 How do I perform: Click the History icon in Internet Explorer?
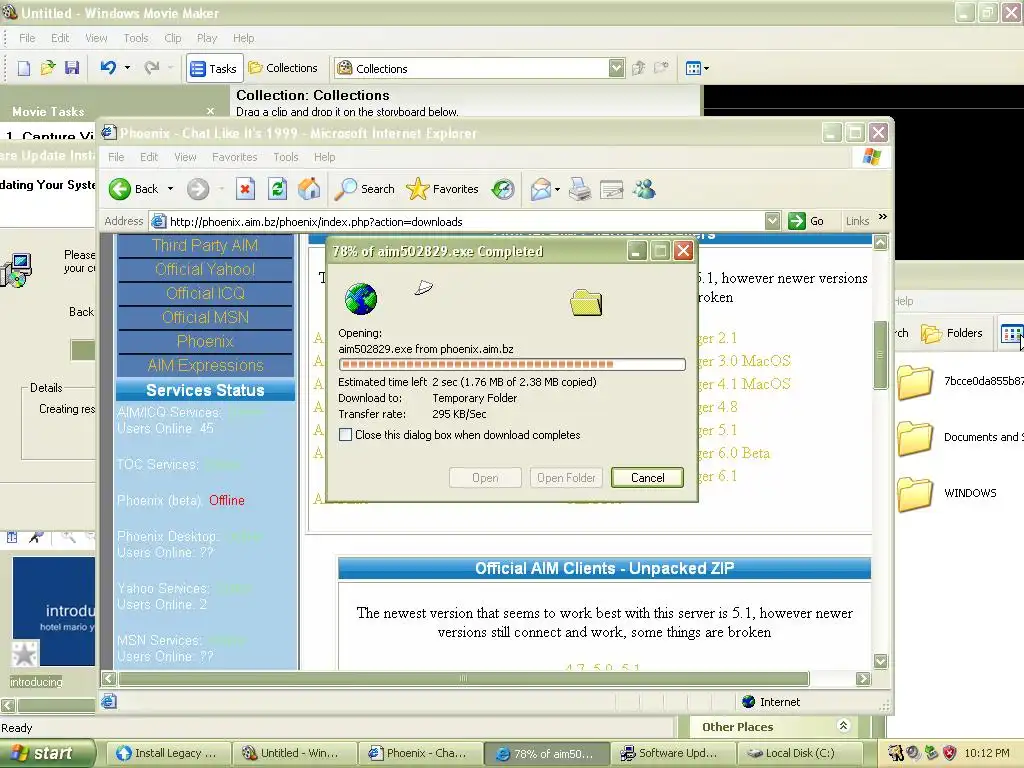pyautogui.click(x=503, y=189)
